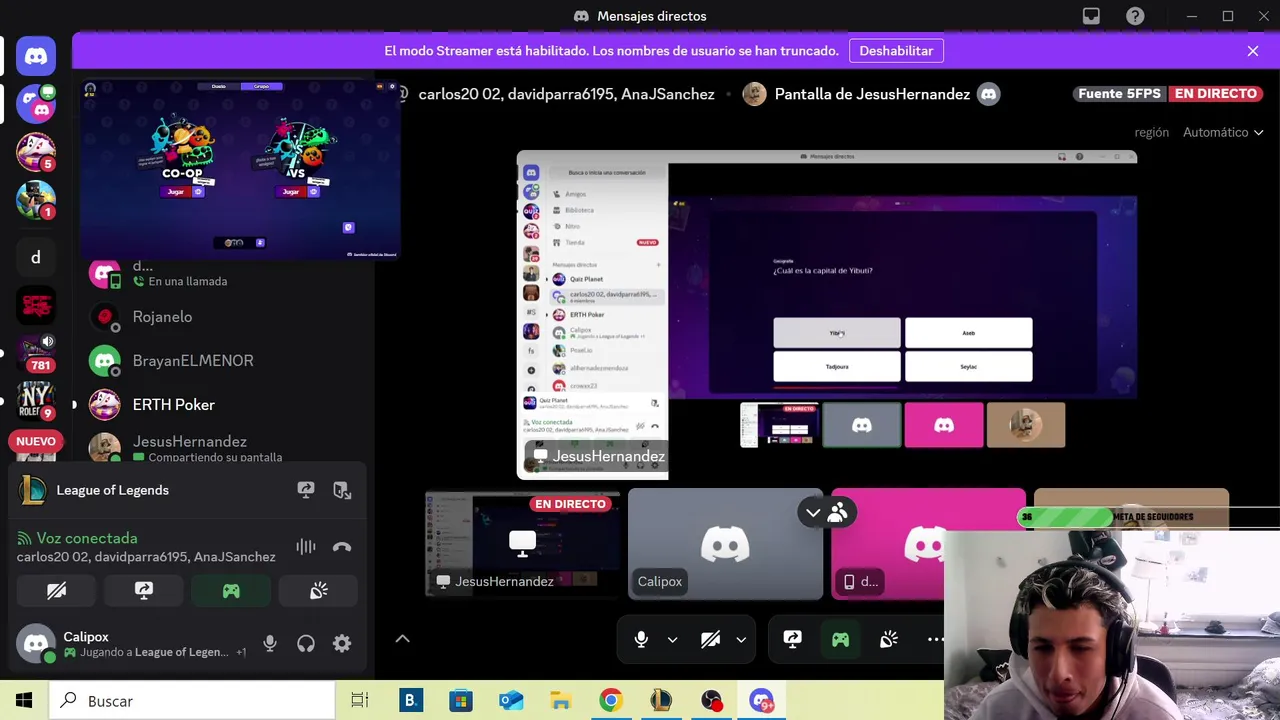Click Jugar under VS in activity preview

point(291,191)
